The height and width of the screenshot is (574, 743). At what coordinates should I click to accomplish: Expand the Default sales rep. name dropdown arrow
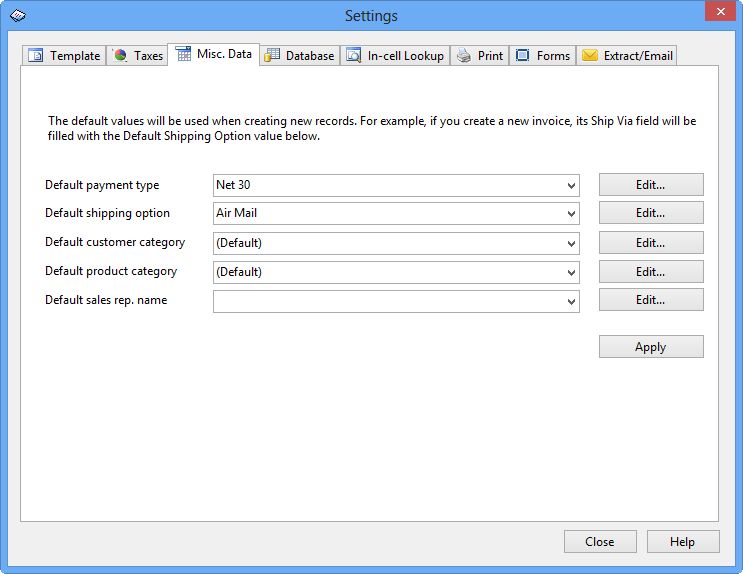571,301
